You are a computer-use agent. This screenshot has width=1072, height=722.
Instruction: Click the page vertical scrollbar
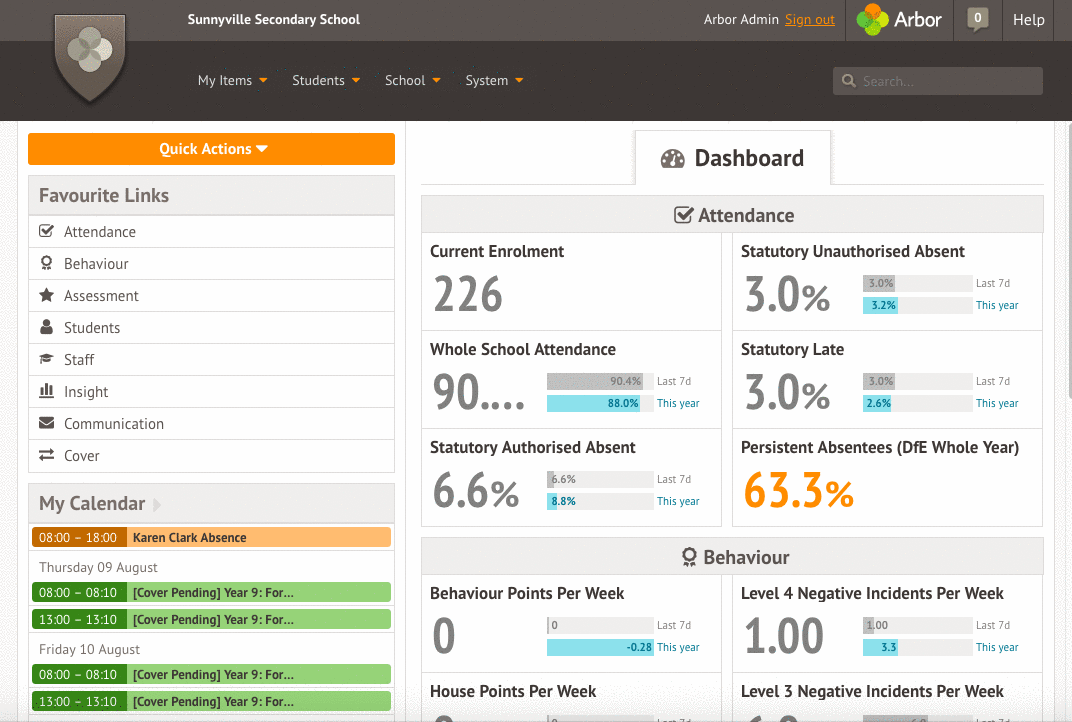[x=1069, y=260]
